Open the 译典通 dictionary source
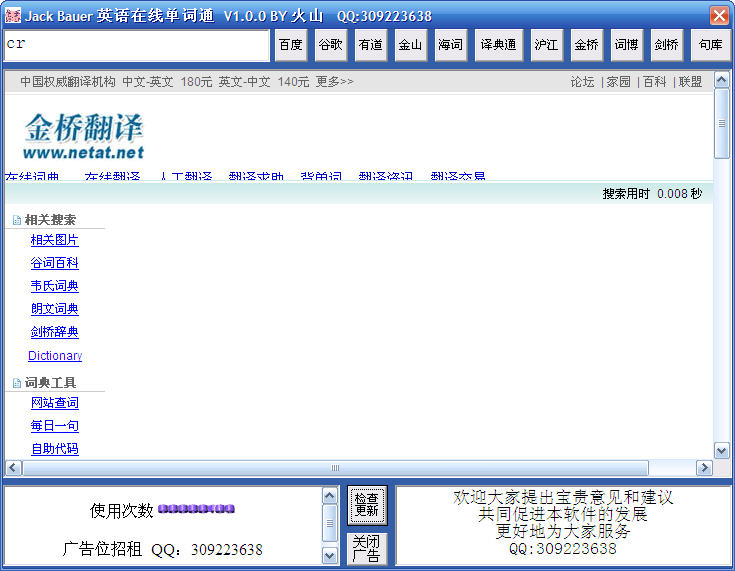The height and width of the screenshot is (571, 735). tap(499, 45)
